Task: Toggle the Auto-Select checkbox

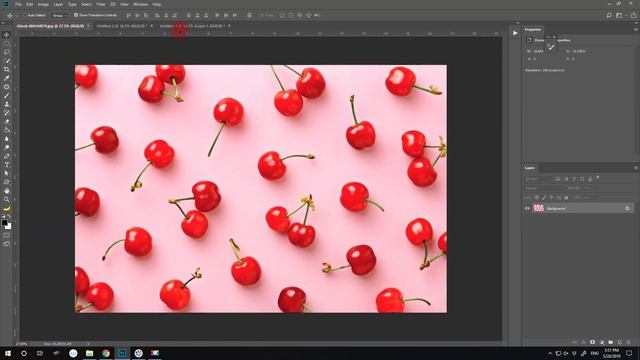Action: (x=24, y=15)
